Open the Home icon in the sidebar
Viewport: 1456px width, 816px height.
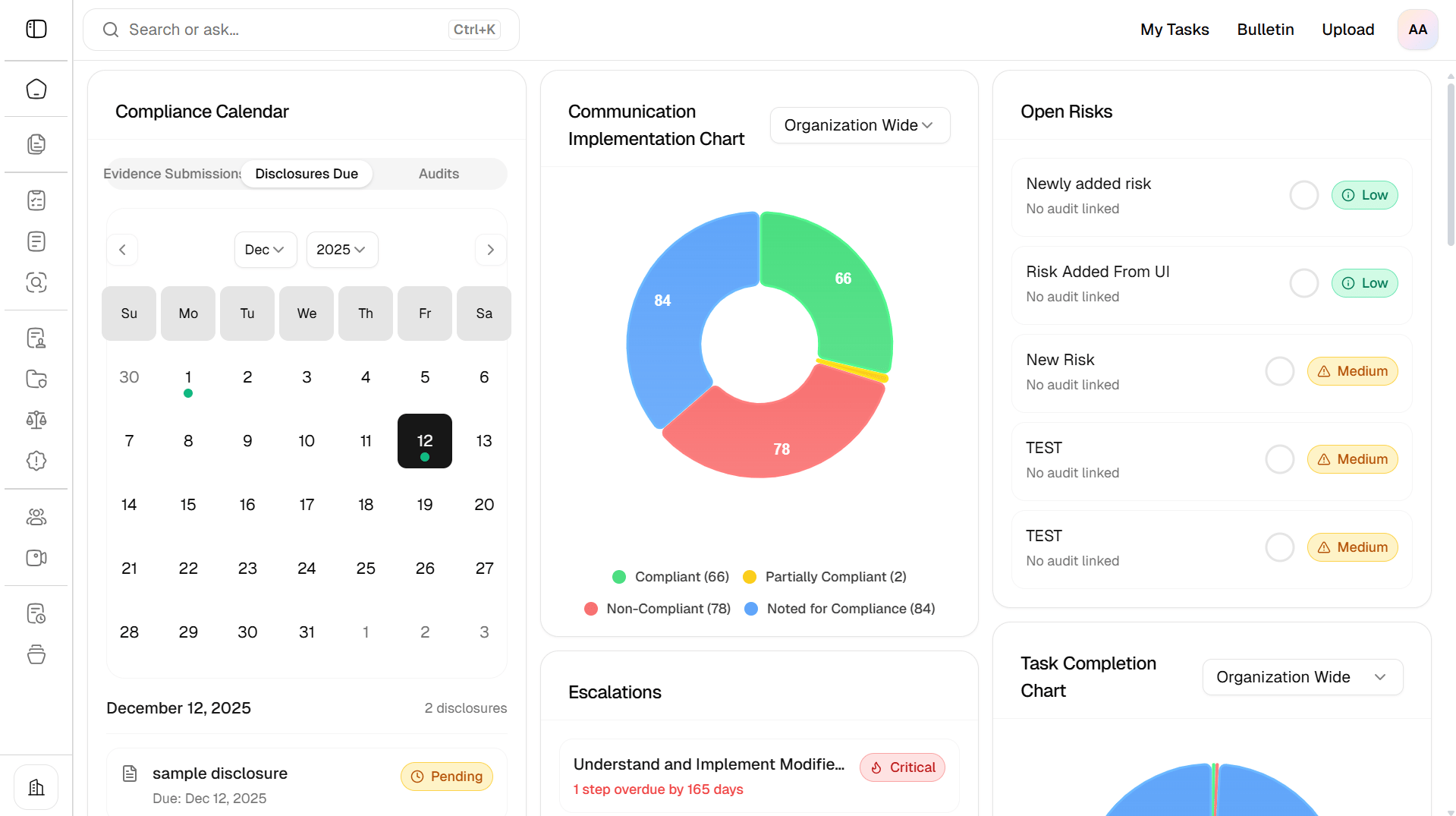click(x=36, y=89)
